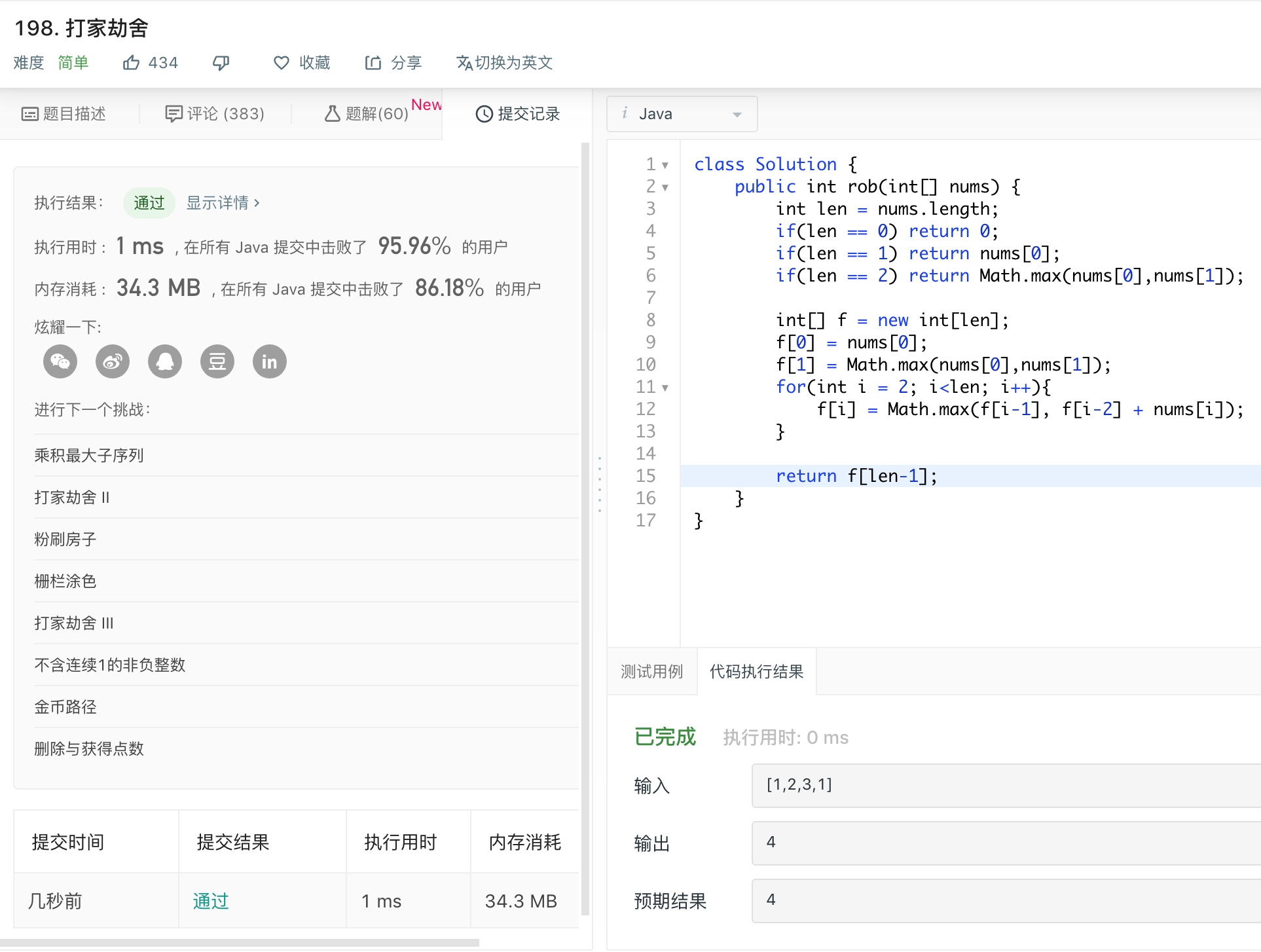This screenshot has width=1261, height=952.
Task: Switch to 题目描述 tab
Action: click(64, 114)
